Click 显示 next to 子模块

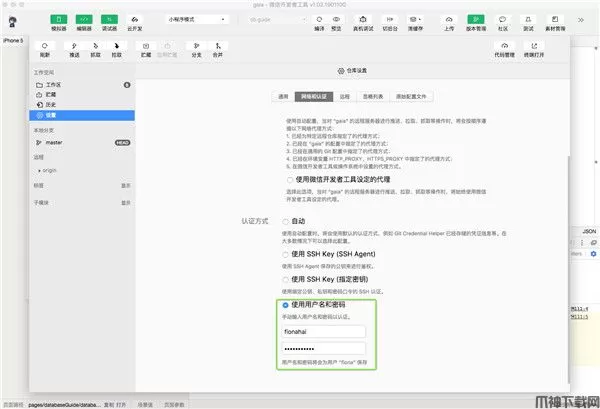(126, 203)
